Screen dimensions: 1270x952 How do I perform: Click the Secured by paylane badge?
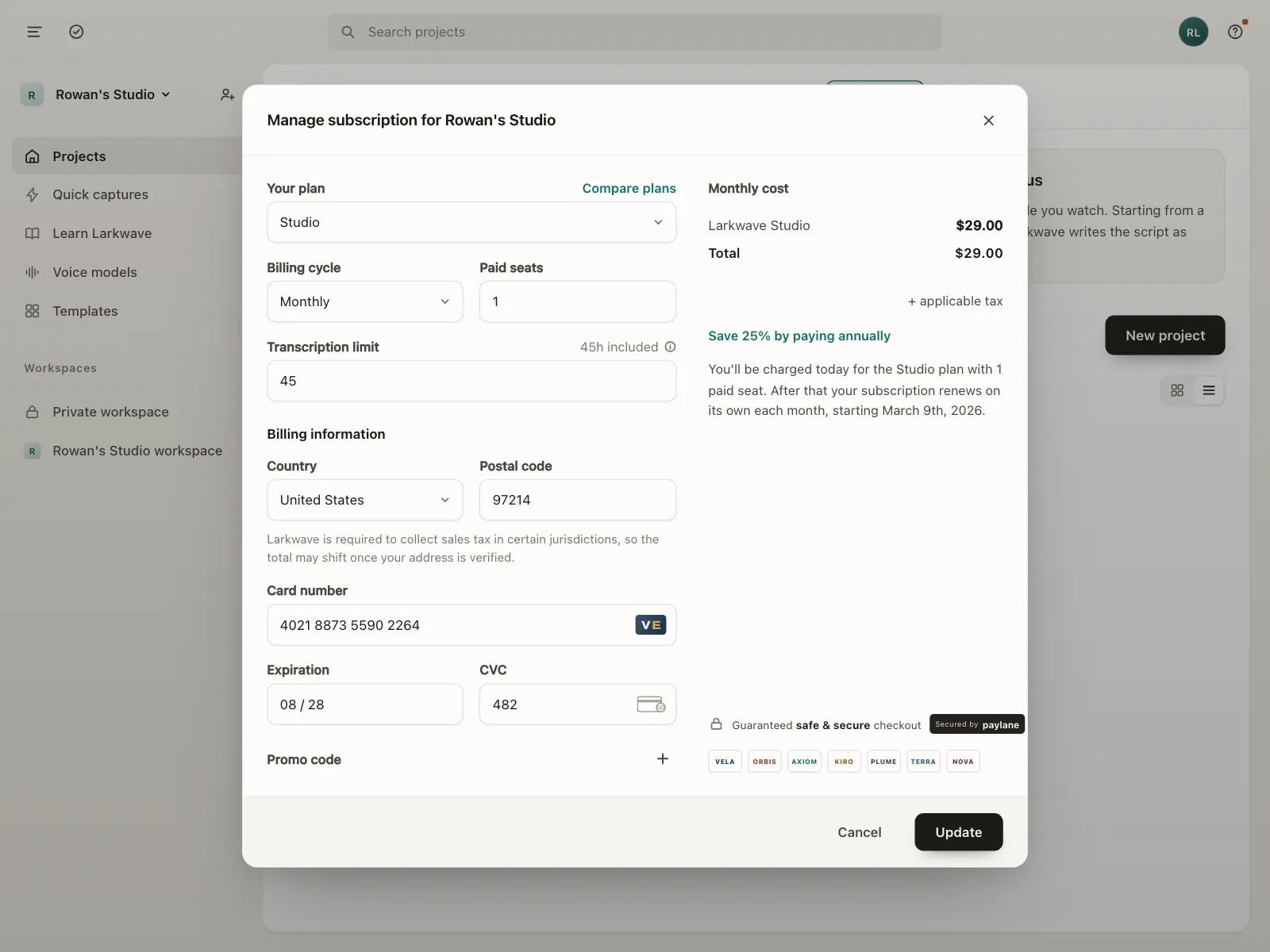(x=977, y=724)
